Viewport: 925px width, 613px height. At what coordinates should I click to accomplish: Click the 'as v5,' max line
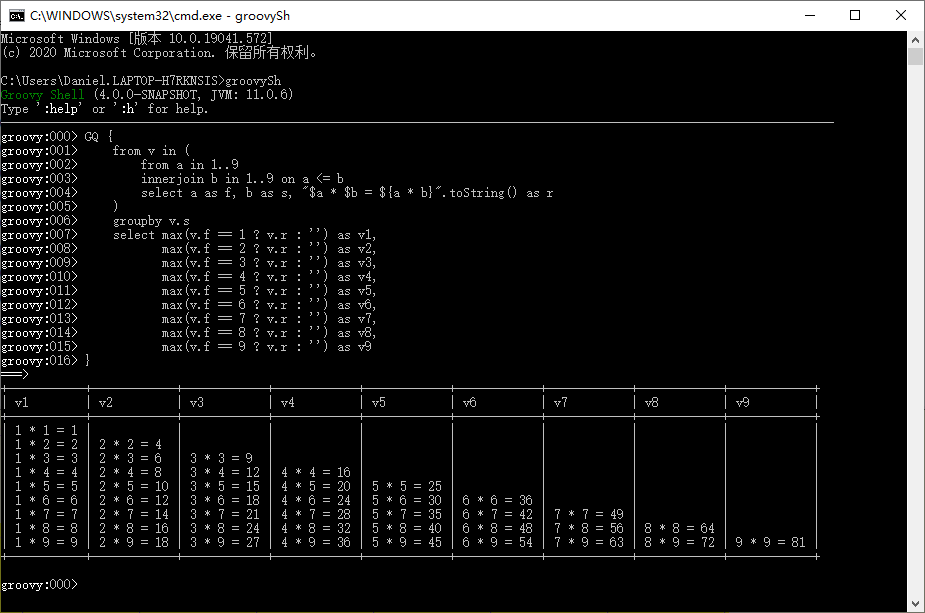(x=268, y=291)
